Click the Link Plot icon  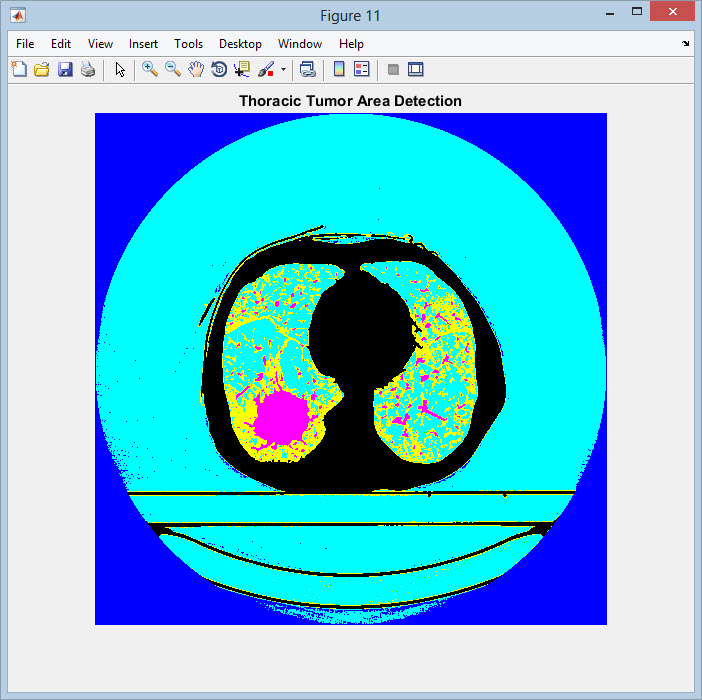tap(308, 69)
